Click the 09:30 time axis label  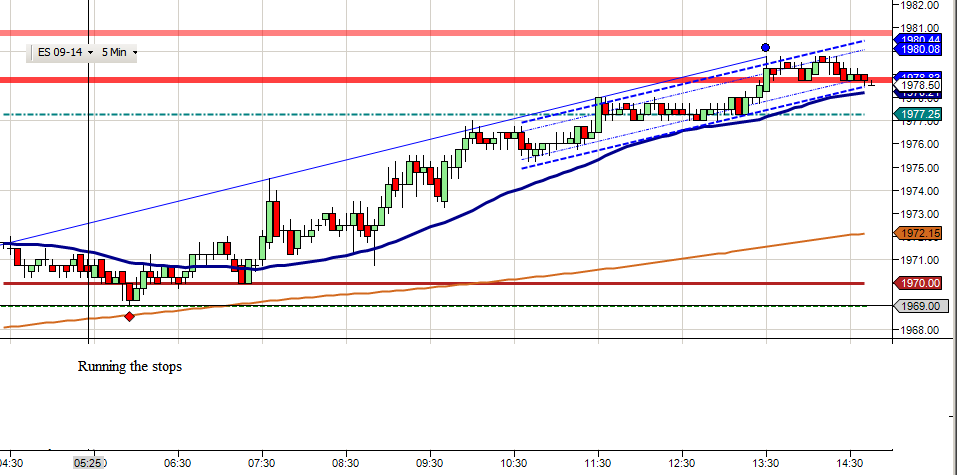(430, 463)
